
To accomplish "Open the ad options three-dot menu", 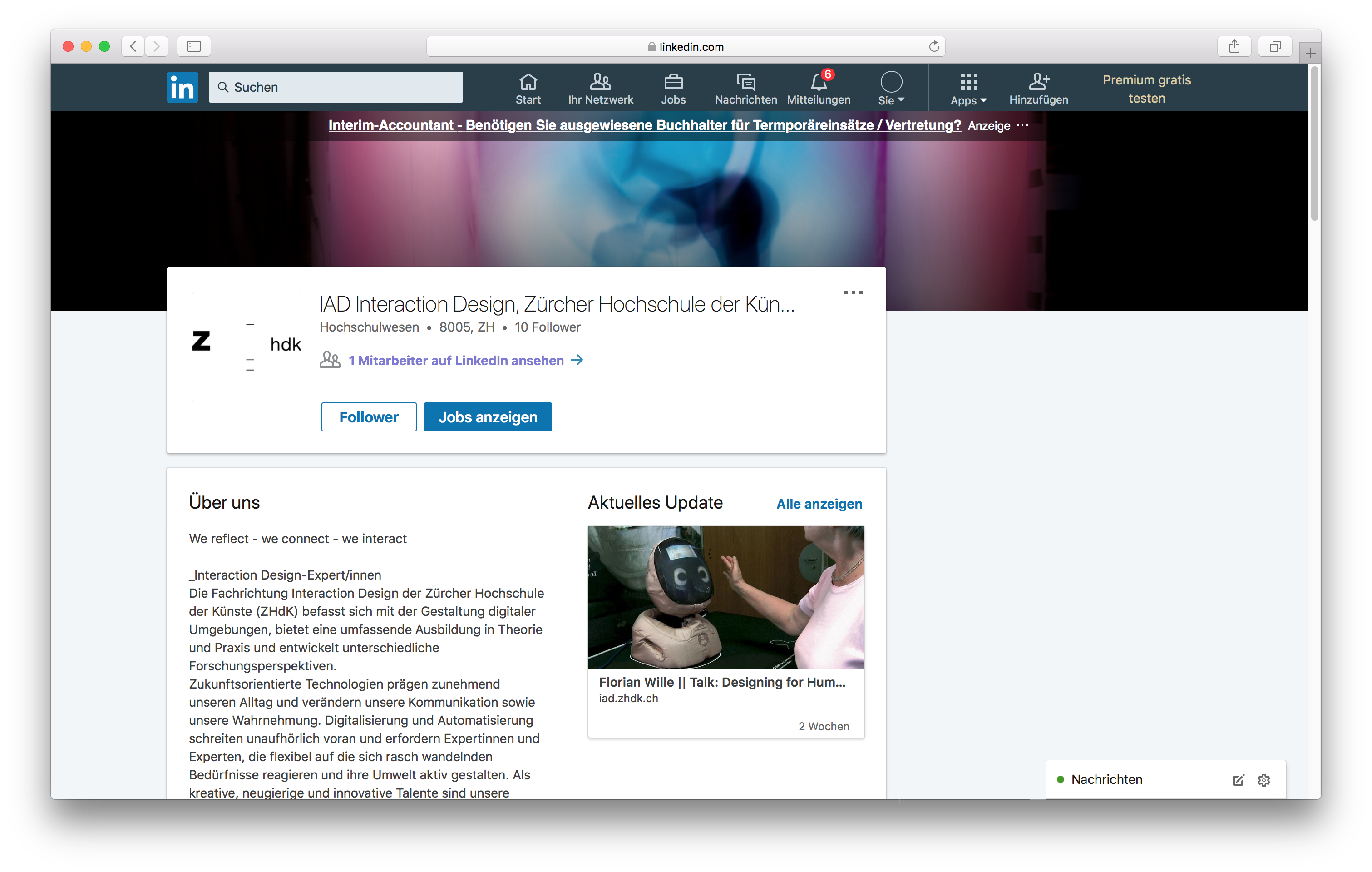I will (x=1023, y=125).
